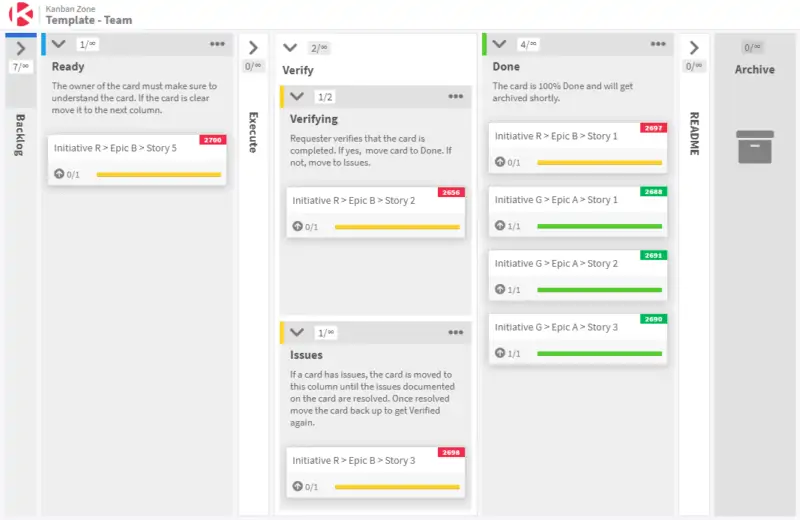Click the Kanban Zone logo icon

coord(20,14)
